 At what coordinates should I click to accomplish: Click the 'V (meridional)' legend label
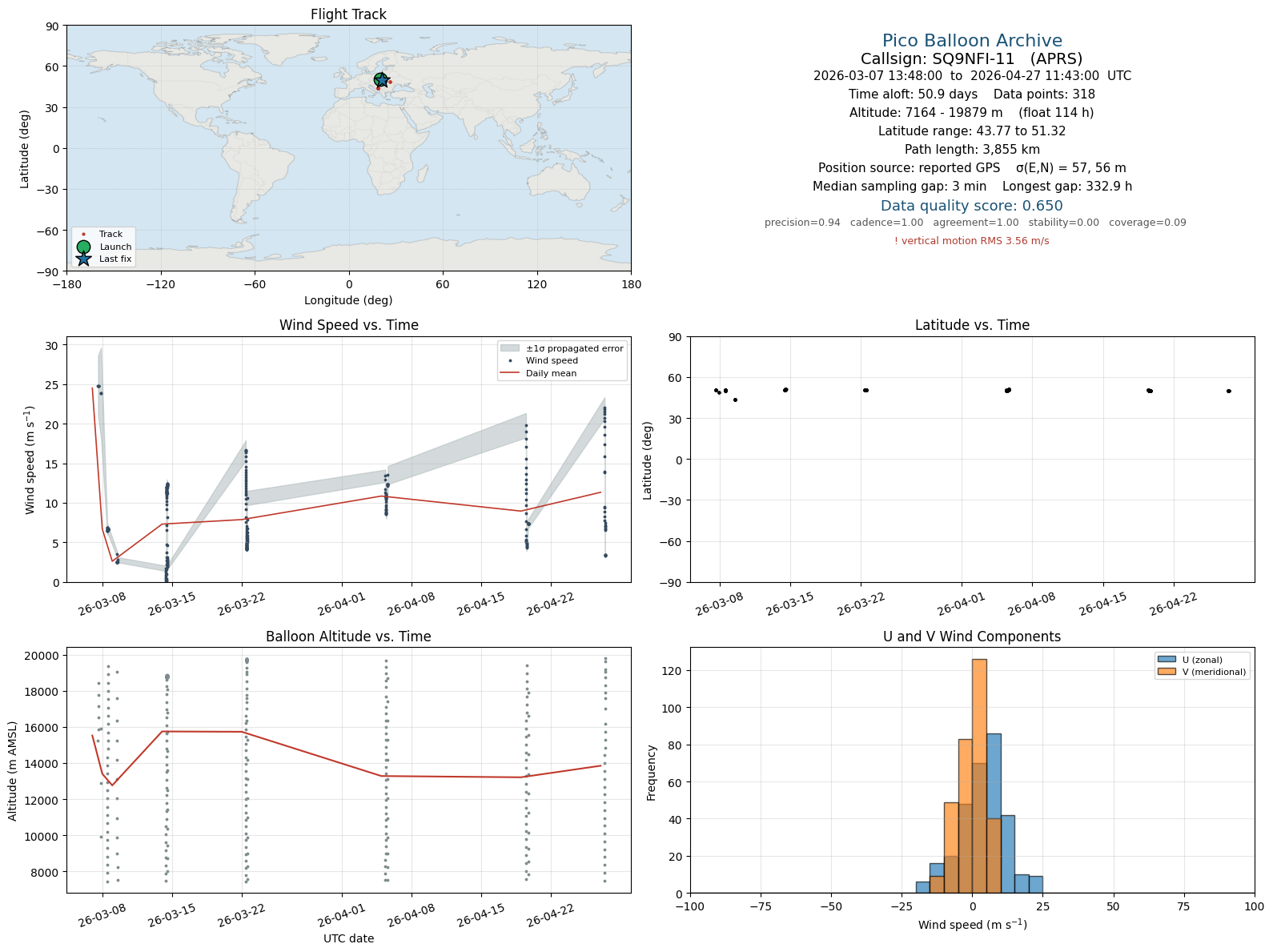[1215, 672]
